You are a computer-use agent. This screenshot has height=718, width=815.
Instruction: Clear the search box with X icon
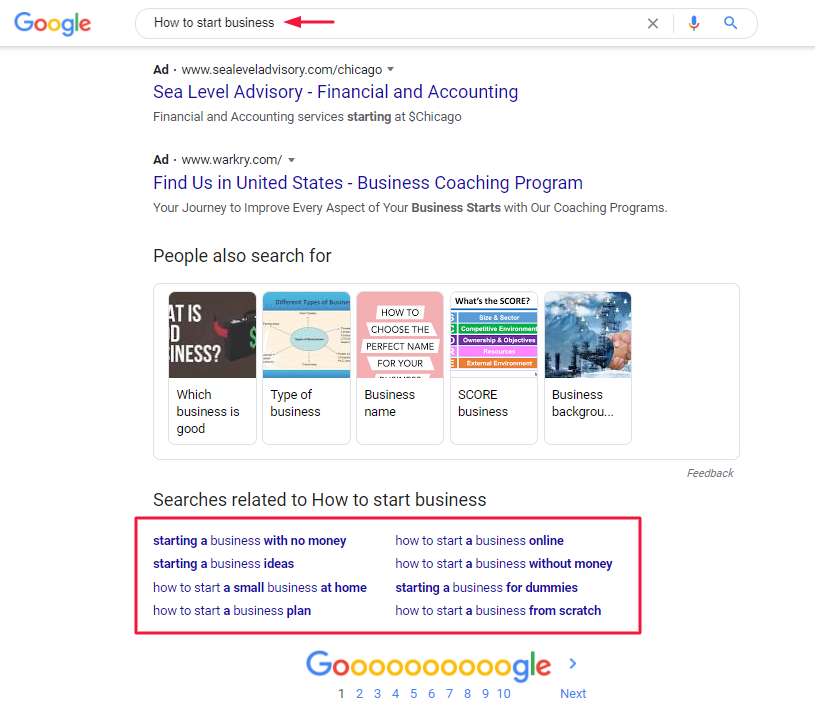coord(653,23)
